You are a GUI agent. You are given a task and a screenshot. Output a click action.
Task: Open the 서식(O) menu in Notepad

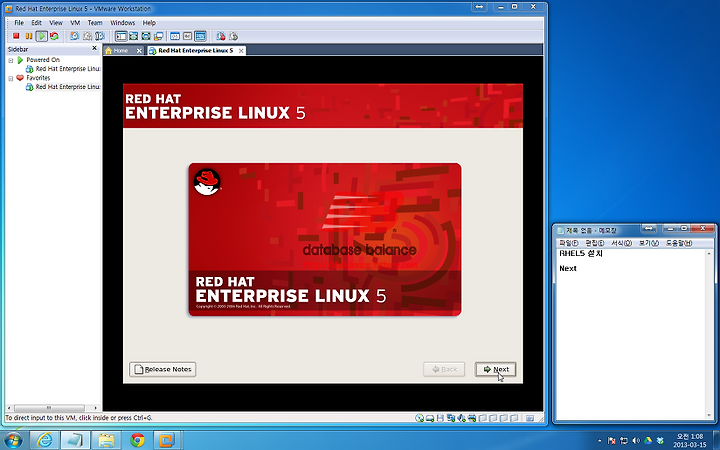pos(621,243)
